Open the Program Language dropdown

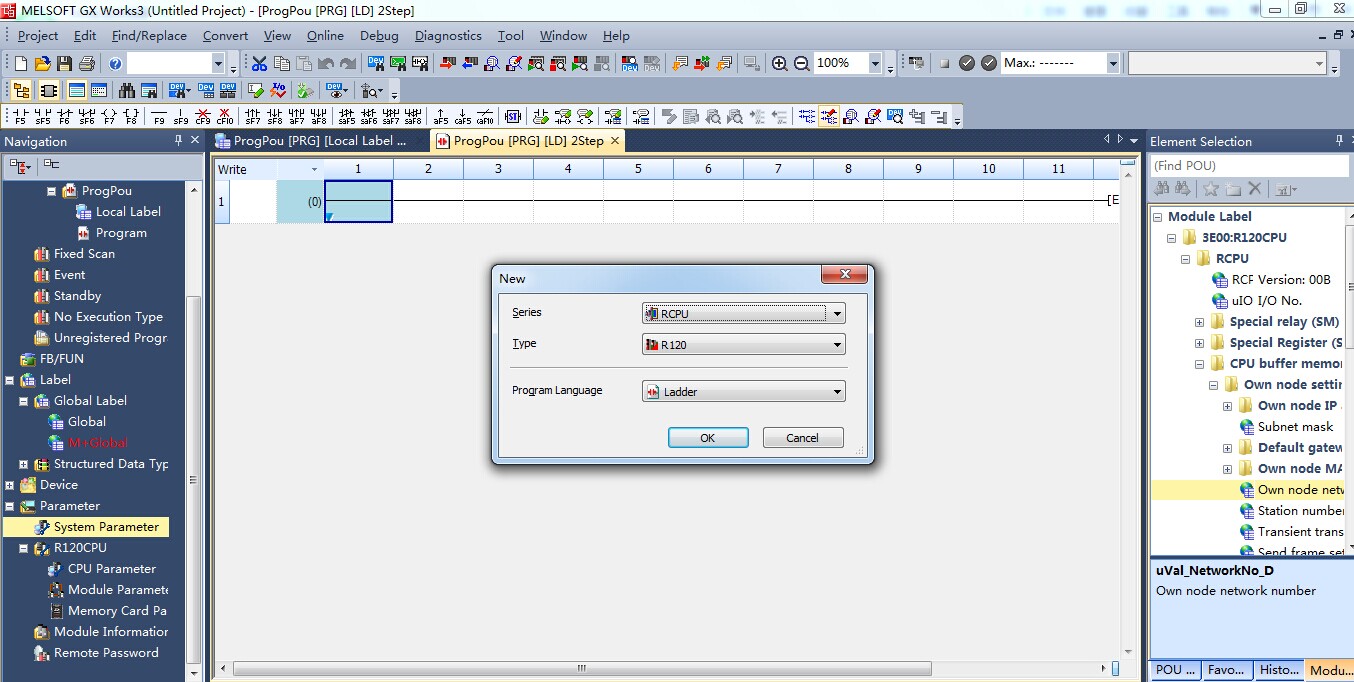click(x=744, y=391)
